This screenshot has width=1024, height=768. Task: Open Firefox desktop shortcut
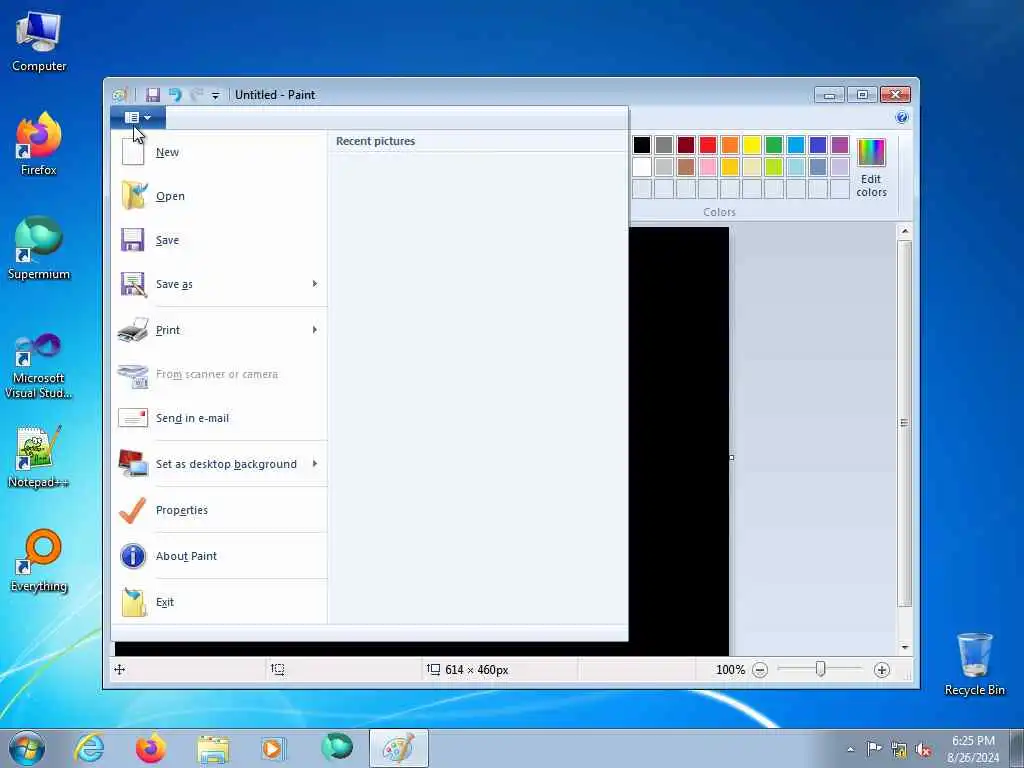pos(39,144)
